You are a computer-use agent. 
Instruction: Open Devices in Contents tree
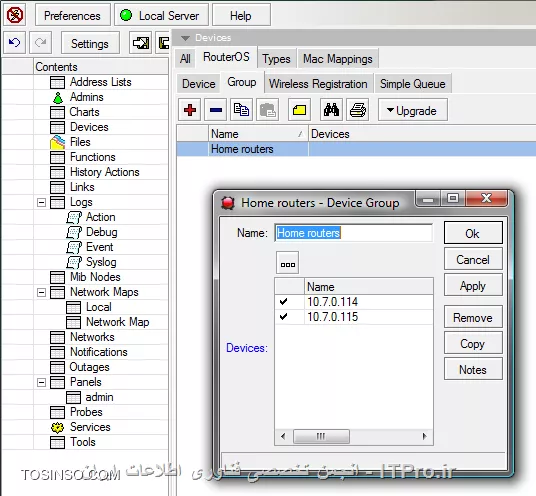89,127
